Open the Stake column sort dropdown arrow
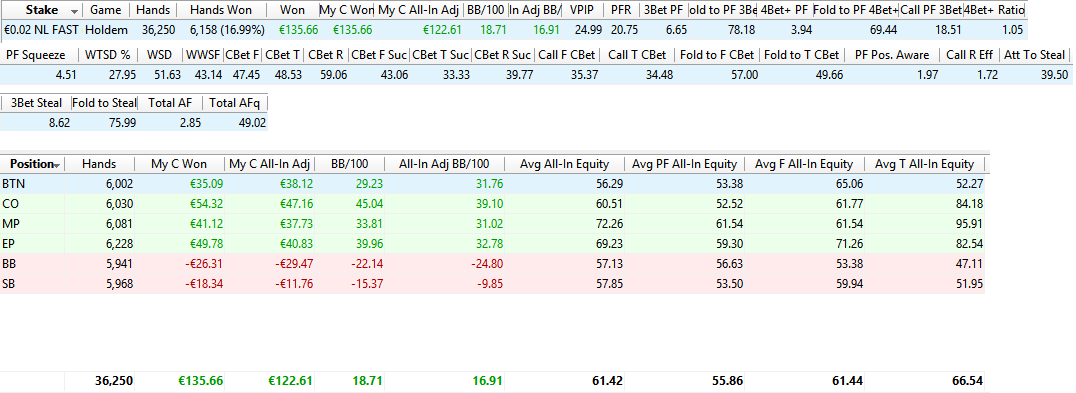 pyautogui.click(x=74, y=11)
